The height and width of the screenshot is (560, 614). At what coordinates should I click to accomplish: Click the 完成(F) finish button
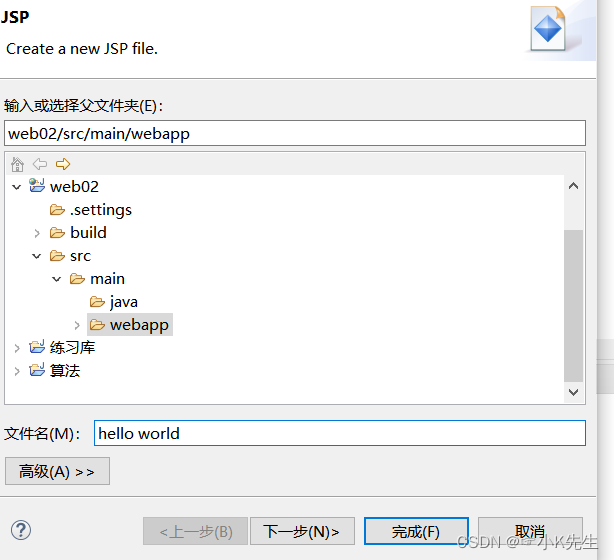tap(416, 531)
